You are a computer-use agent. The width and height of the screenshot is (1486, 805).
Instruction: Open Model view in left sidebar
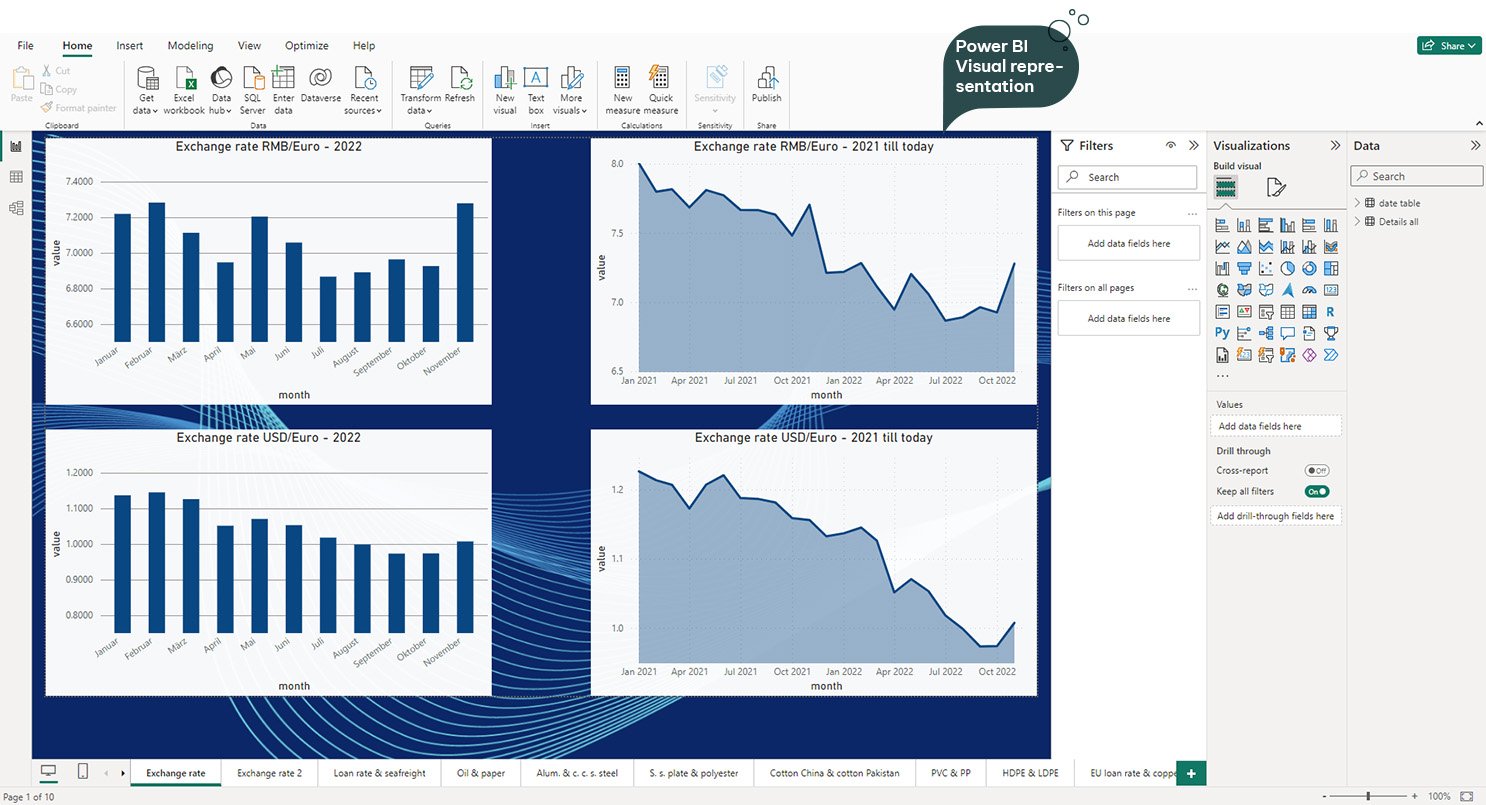tap(16, 208)
